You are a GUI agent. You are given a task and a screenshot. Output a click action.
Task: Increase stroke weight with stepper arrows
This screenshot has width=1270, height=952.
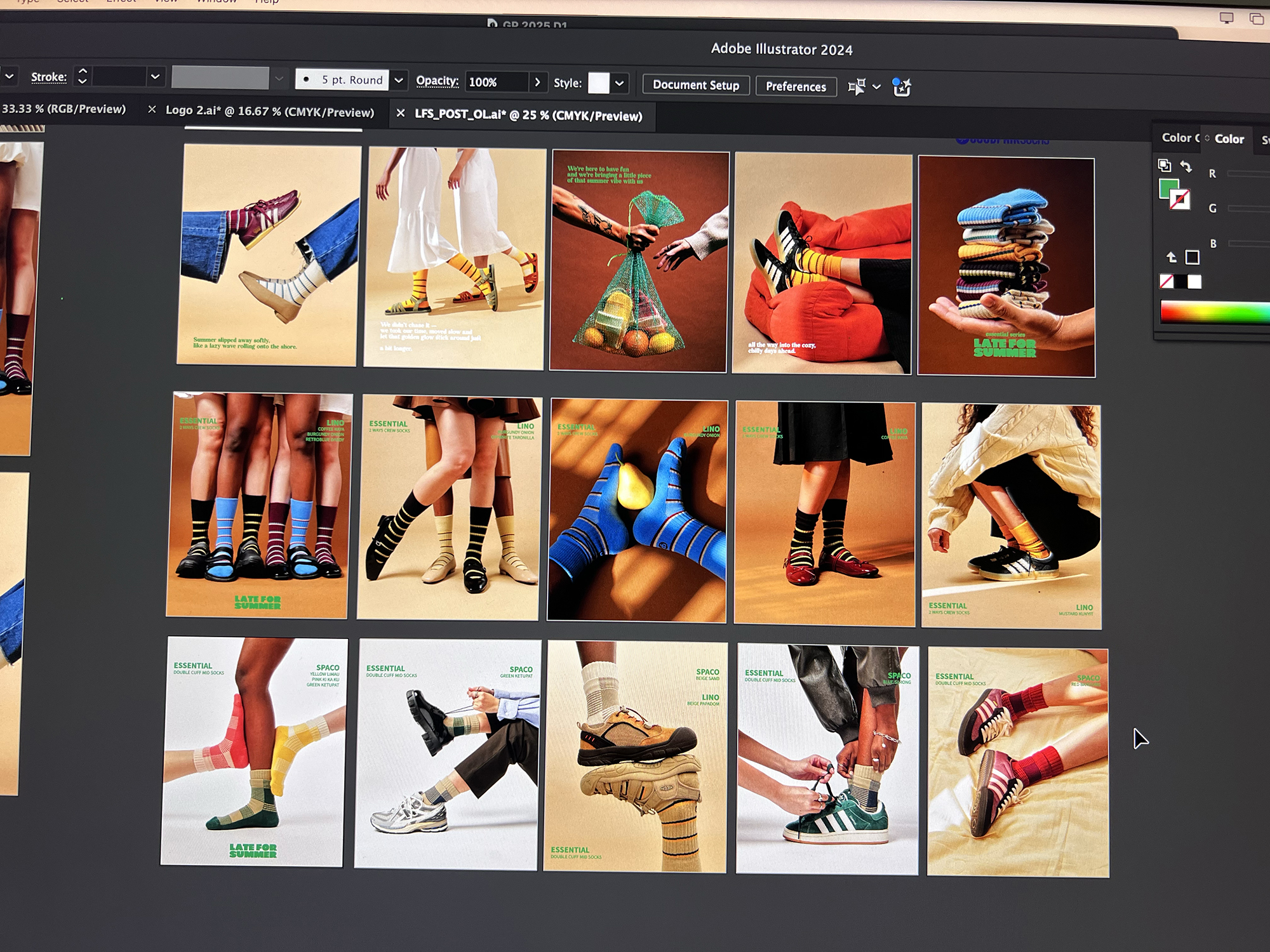click(83, 71)
